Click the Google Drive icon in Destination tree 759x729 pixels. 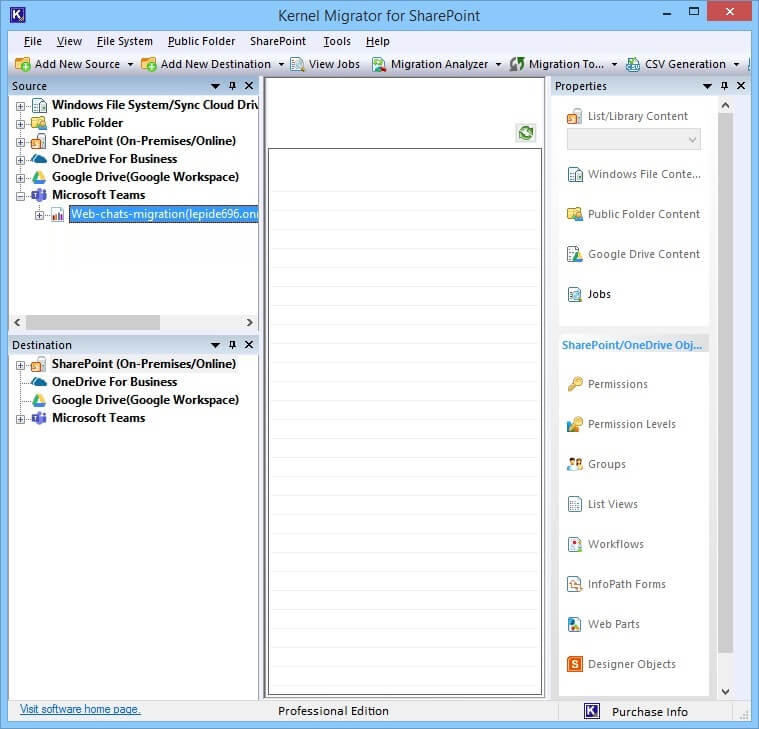click(x=39, y=400)
